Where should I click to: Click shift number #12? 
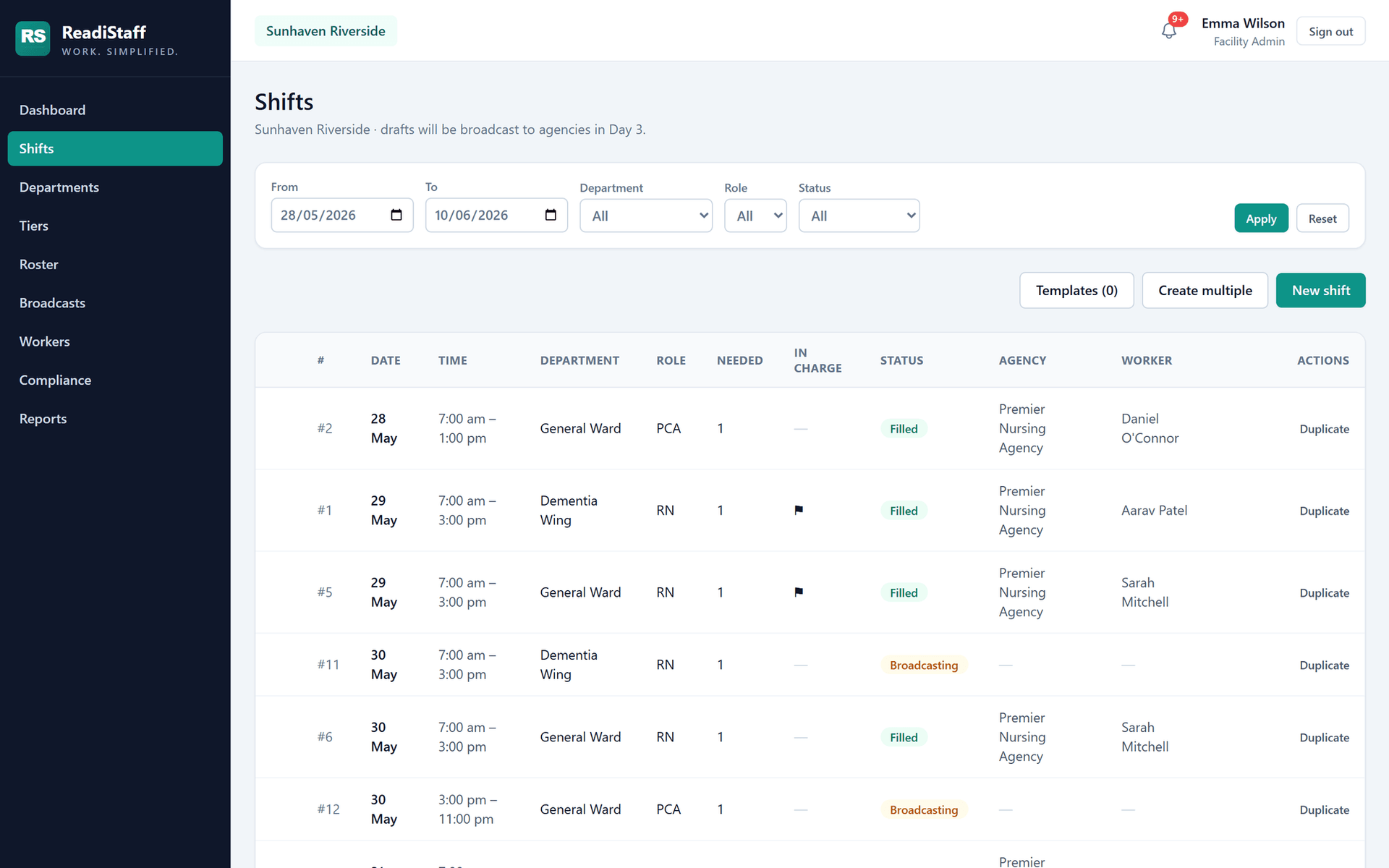pos(328,809)
